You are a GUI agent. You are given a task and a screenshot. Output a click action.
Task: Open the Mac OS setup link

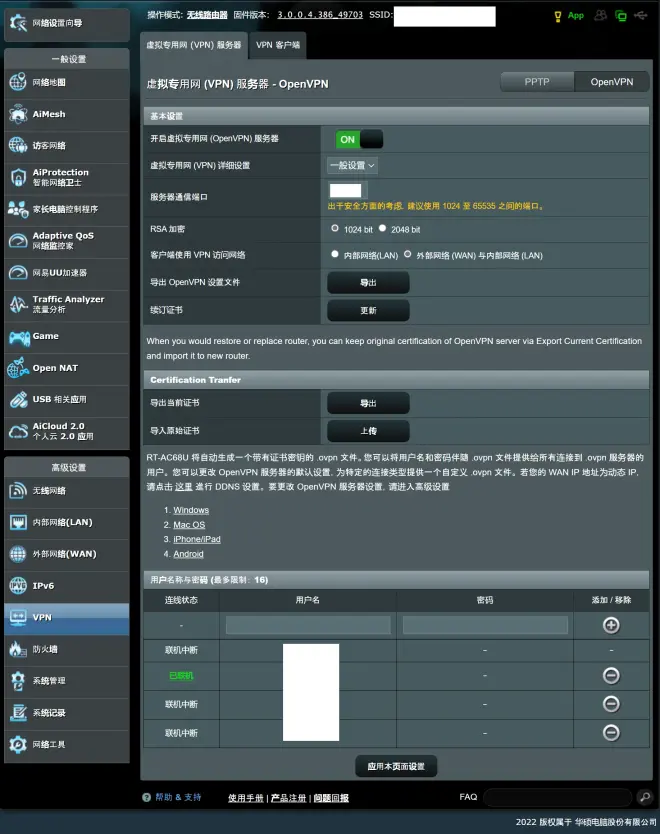(189, 525)
